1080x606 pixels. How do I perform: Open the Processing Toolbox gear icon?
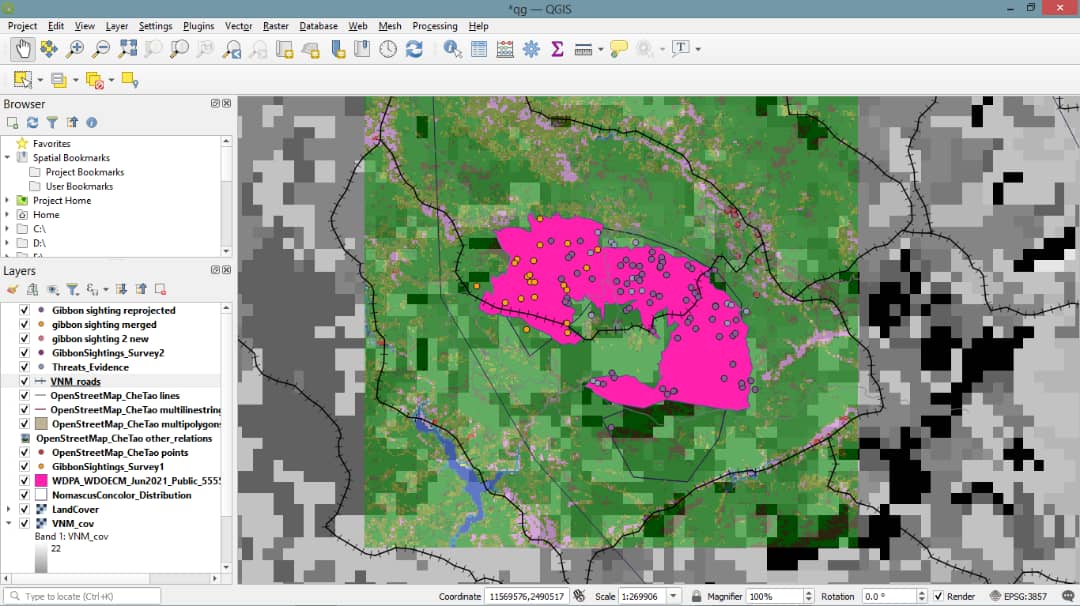(531, 49)
